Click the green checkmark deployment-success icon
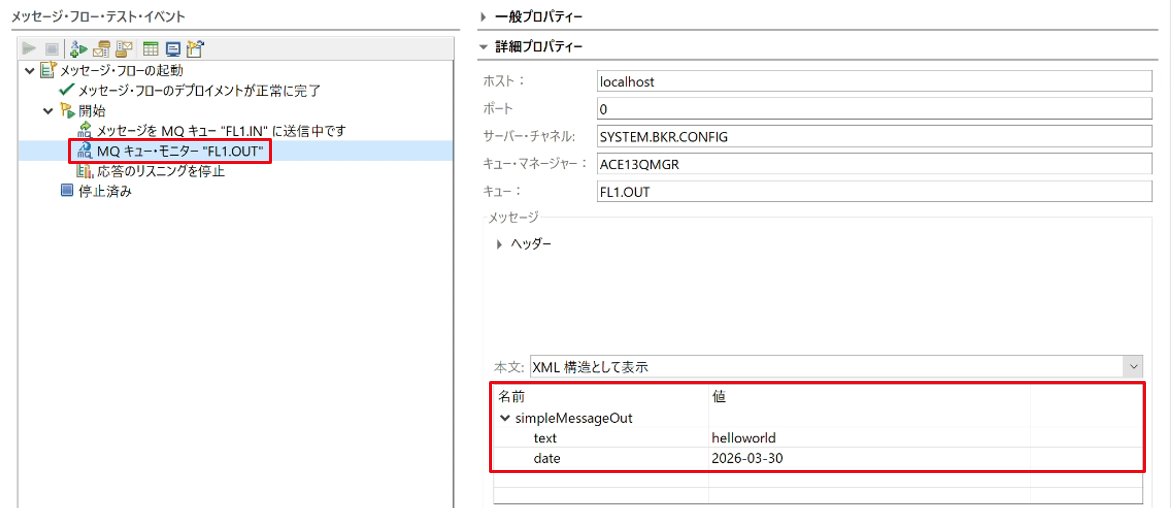 click(67, 91)
